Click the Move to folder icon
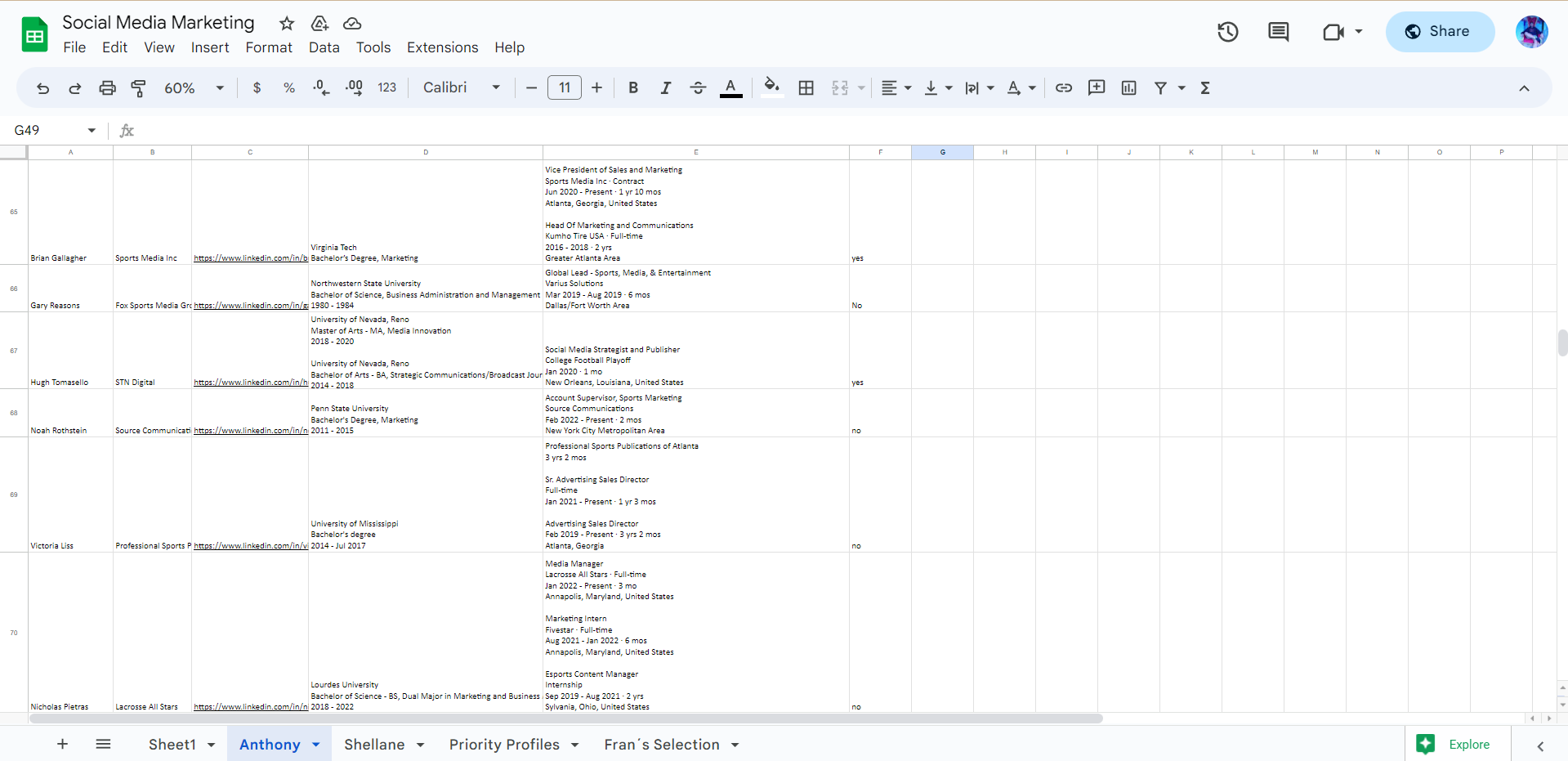1568x761 pixels. point(319,24)
